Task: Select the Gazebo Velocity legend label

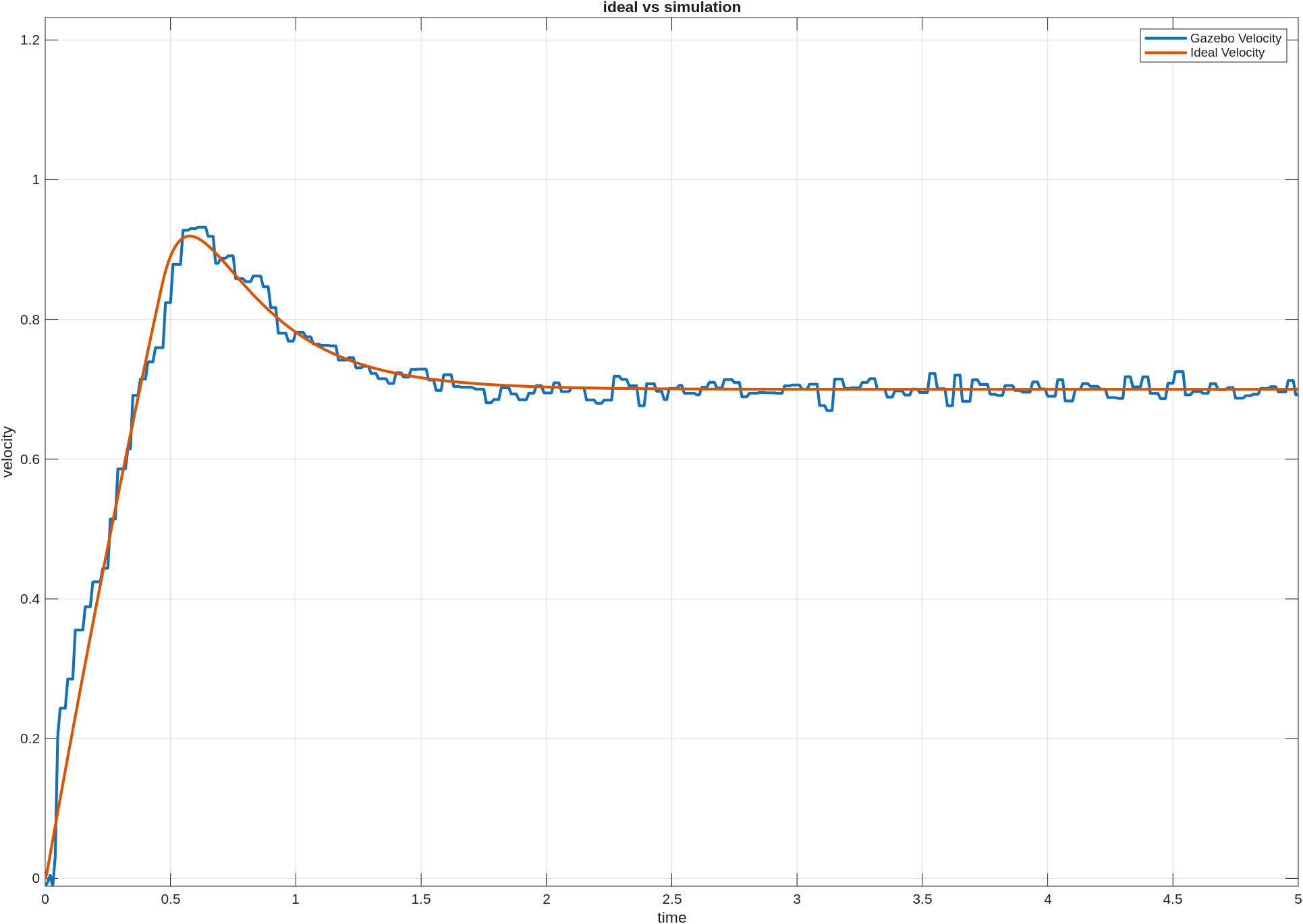Action: point(1235,38)
